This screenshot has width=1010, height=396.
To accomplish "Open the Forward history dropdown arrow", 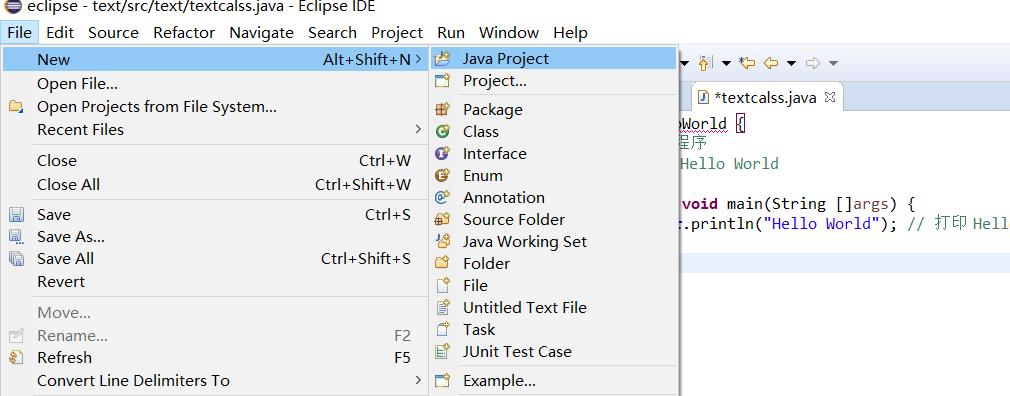I will [x=834, y=63].
